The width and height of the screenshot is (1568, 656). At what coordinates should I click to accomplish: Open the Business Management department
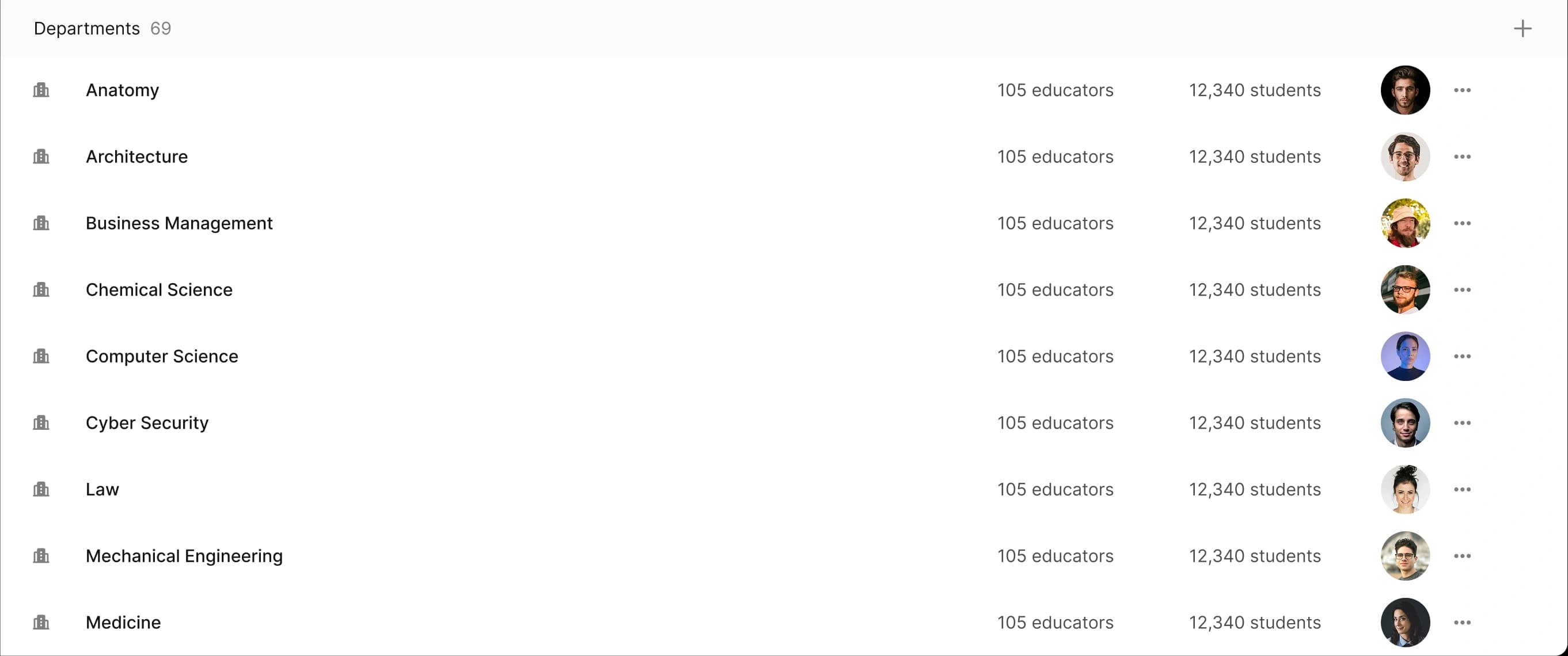point(179,223)
